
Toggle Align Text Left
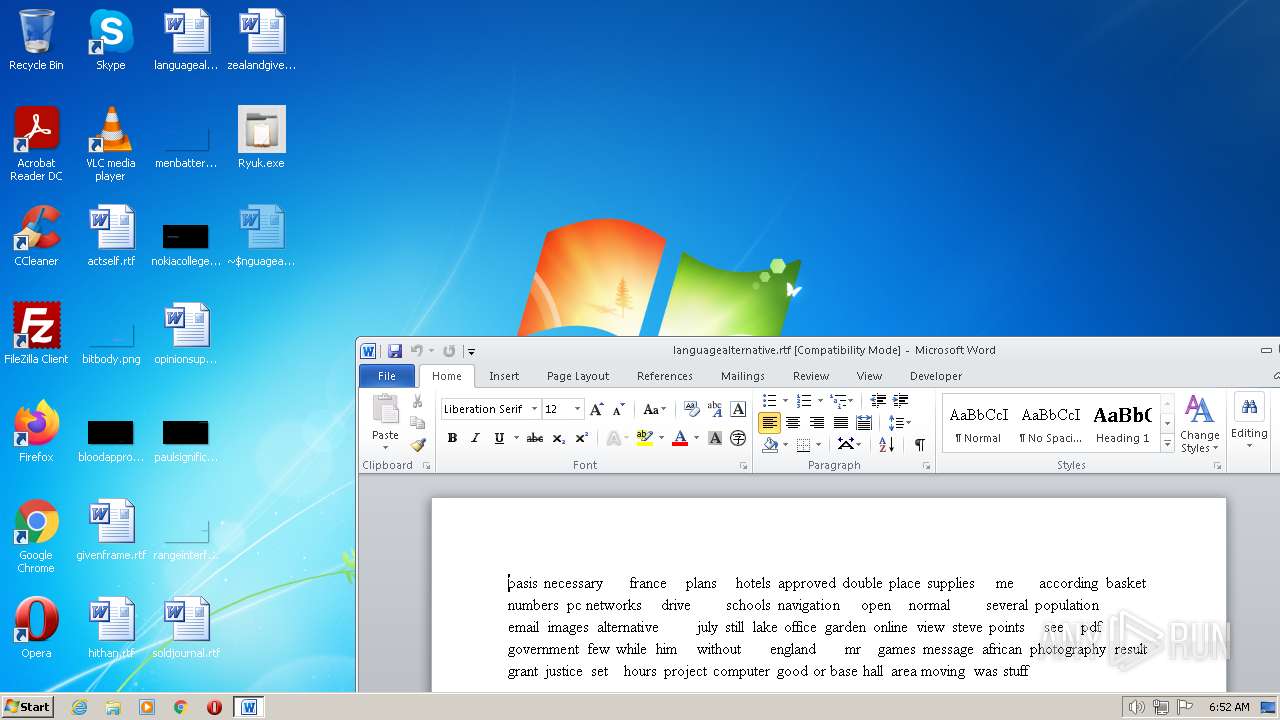click(x=769, y=423)
